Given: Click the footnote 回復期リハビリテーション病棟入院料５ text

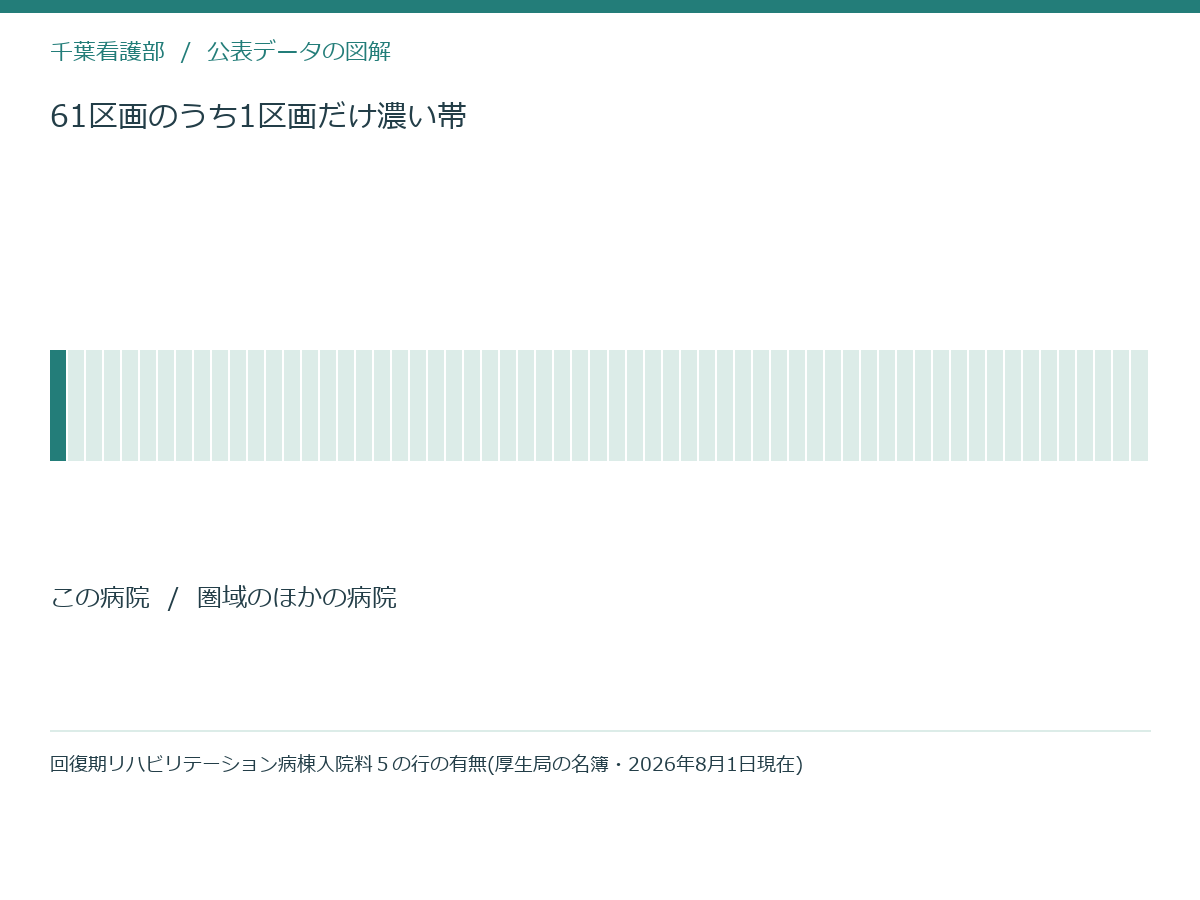Looking at the screenshot, I should pyautogui.click(x=219, y=764).
